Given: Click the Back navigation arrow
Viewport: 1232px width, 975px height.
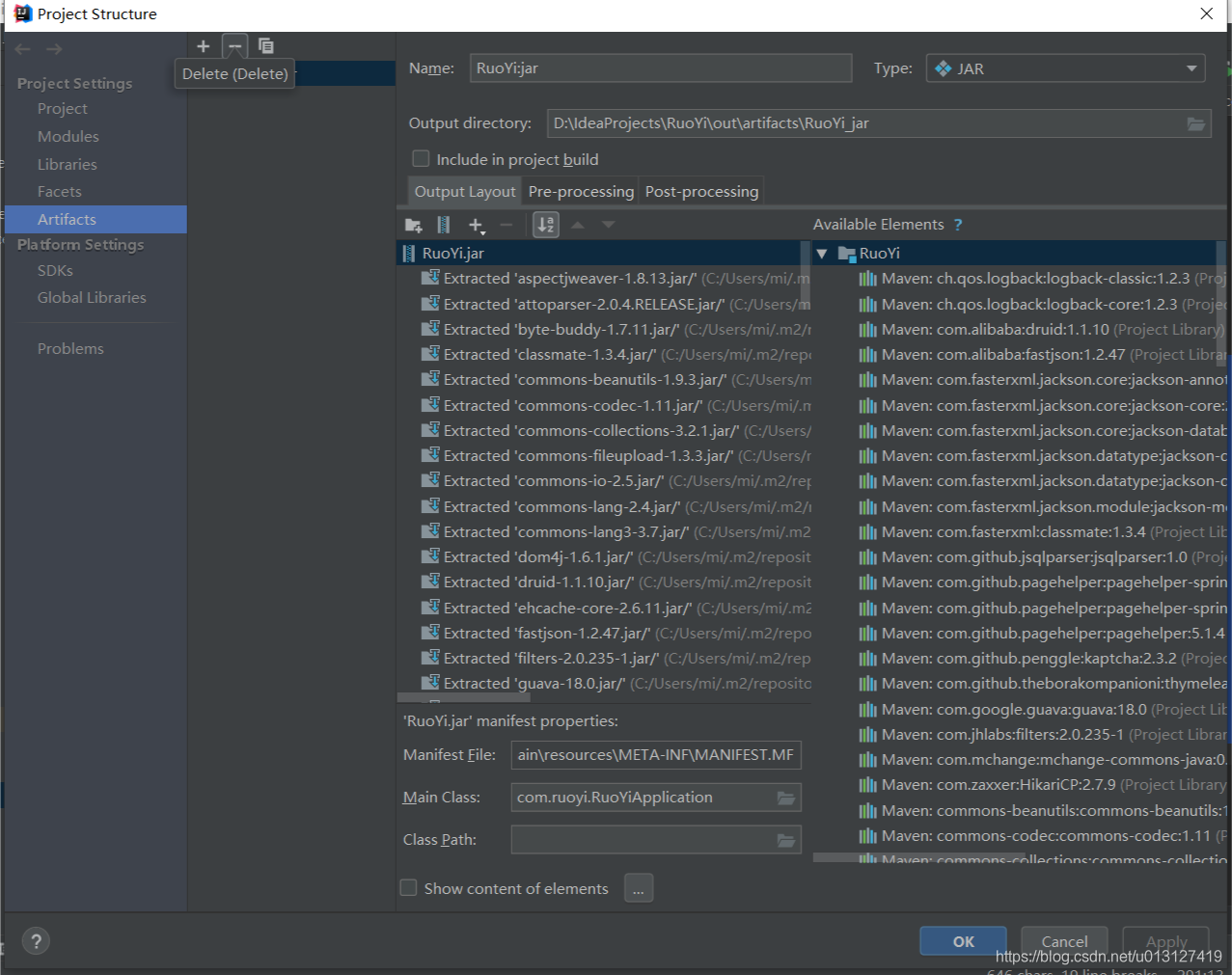Looking at the screenshot, I should [x=23, y=49].
